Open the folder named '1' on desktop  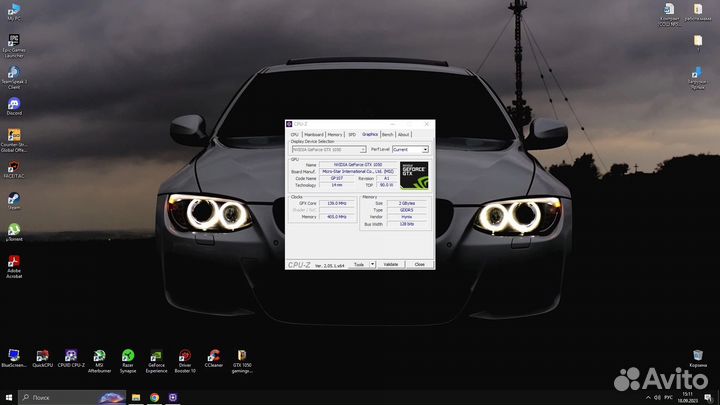tap(698, 43)
